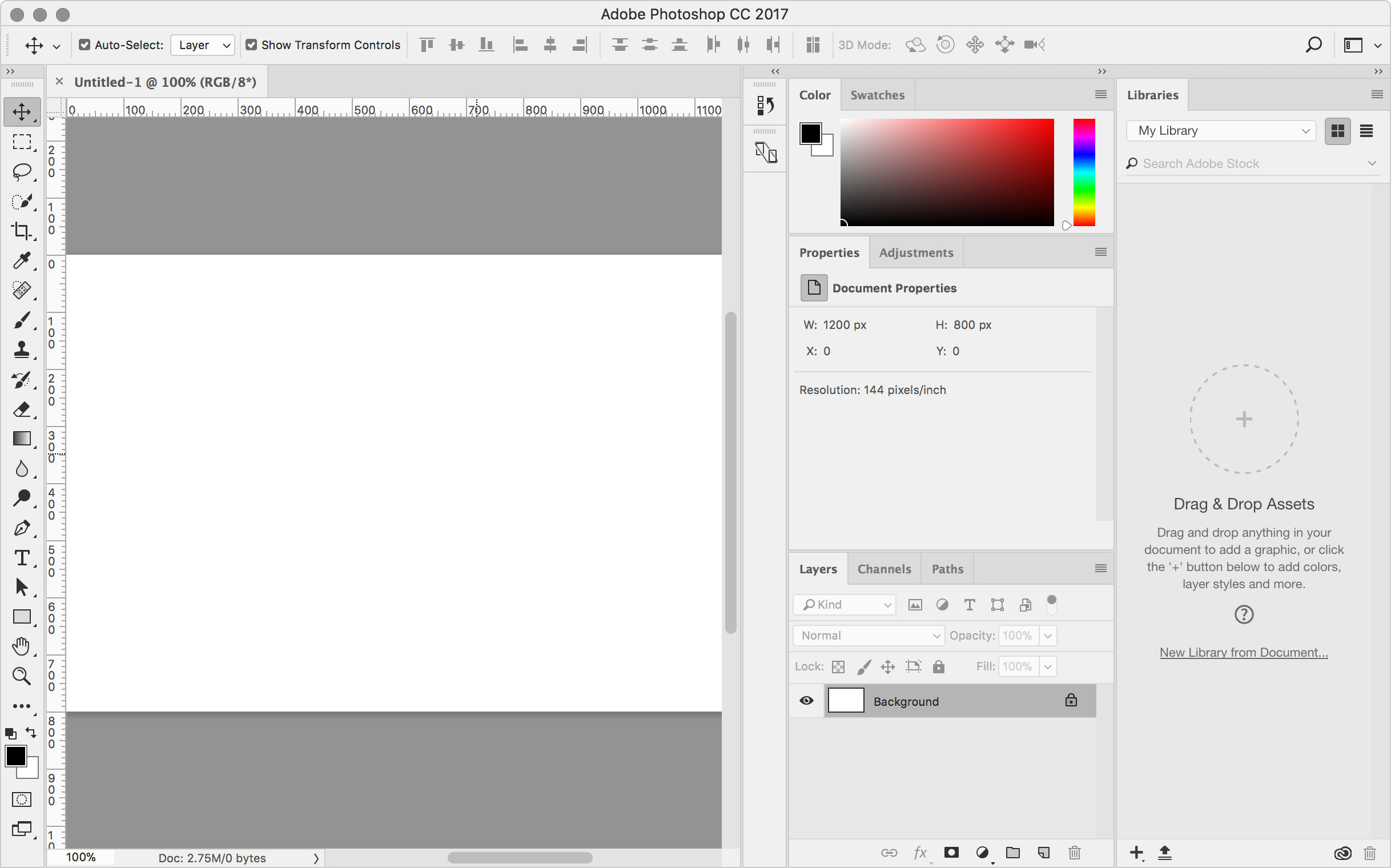Screen dimensions: 1391x868
Task: Open Auto-Select Layer dropdown
Action: (203, 45)
